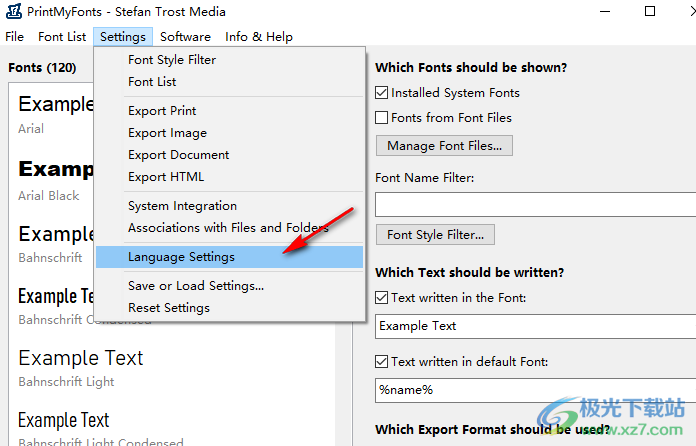Click the Manage Font Files button

pos(444,146)
